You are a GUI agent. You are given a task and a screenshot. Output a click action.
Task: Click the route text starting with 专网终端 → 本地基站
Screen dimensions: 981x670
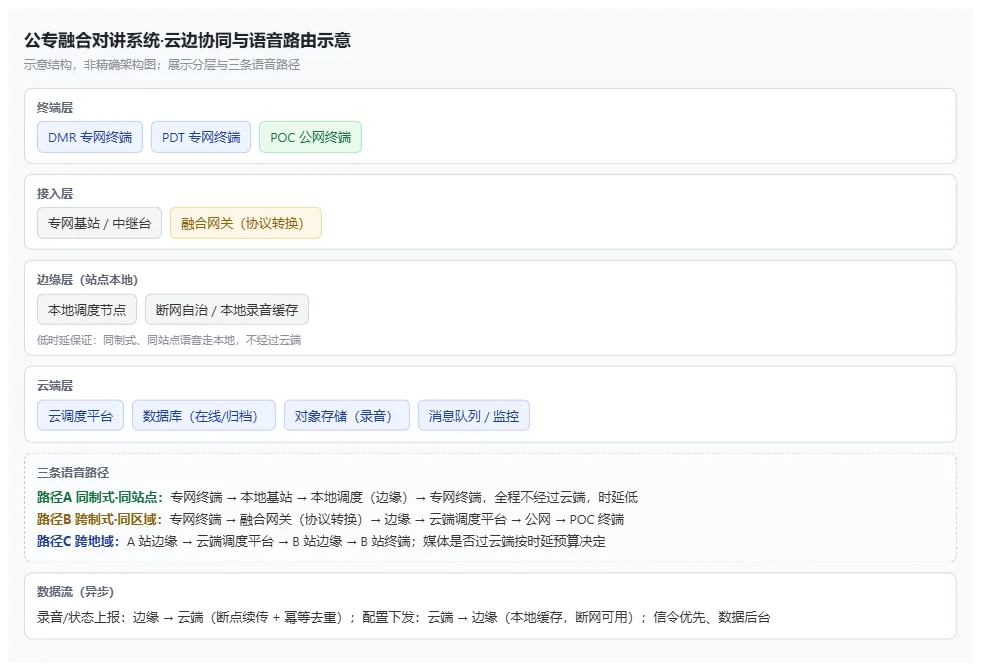pyautogui.click(x=404, y=497)
